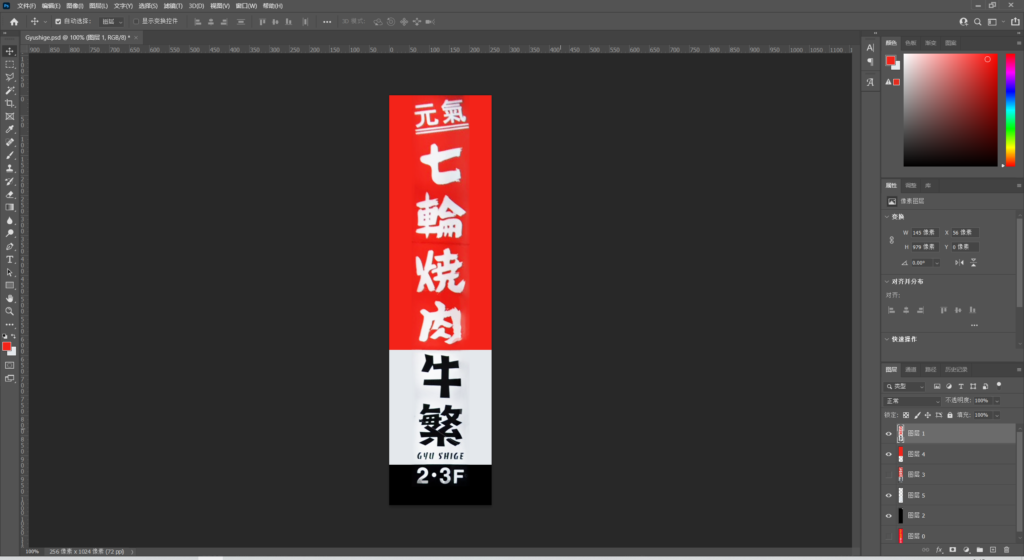Switch to the 历史记录 tab
Screen dimensions: 1024x560
pos(956,369)
